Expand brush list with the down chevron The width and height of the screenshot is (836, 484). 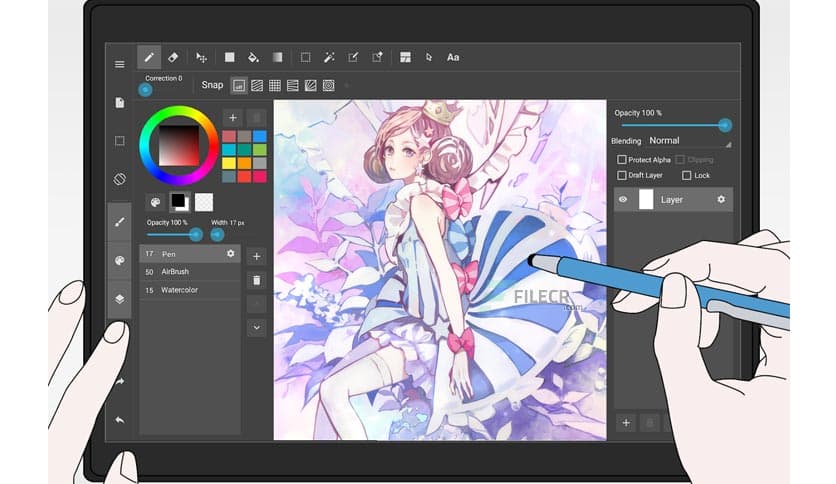click(x=256, y=327)
